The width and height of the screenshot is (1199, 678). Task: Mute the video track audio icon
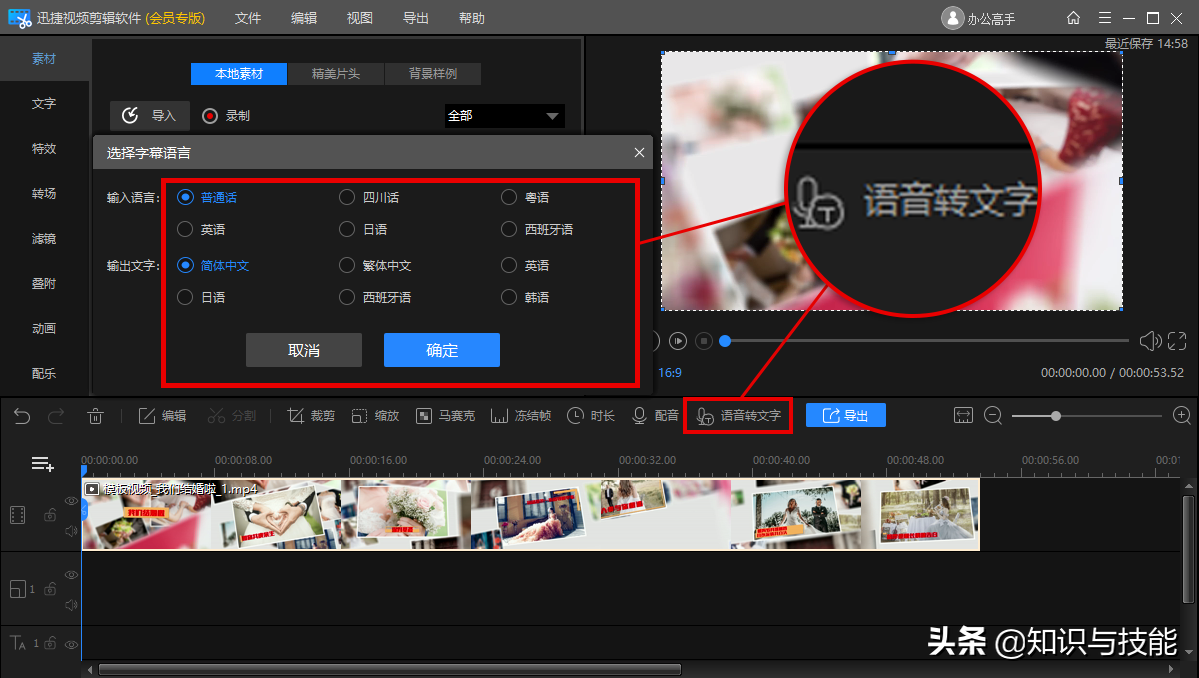(69, 530)
